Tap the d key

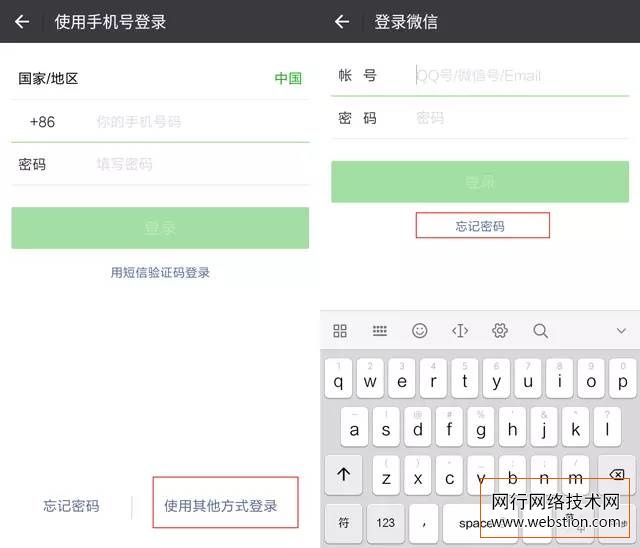tap(418, 427)
